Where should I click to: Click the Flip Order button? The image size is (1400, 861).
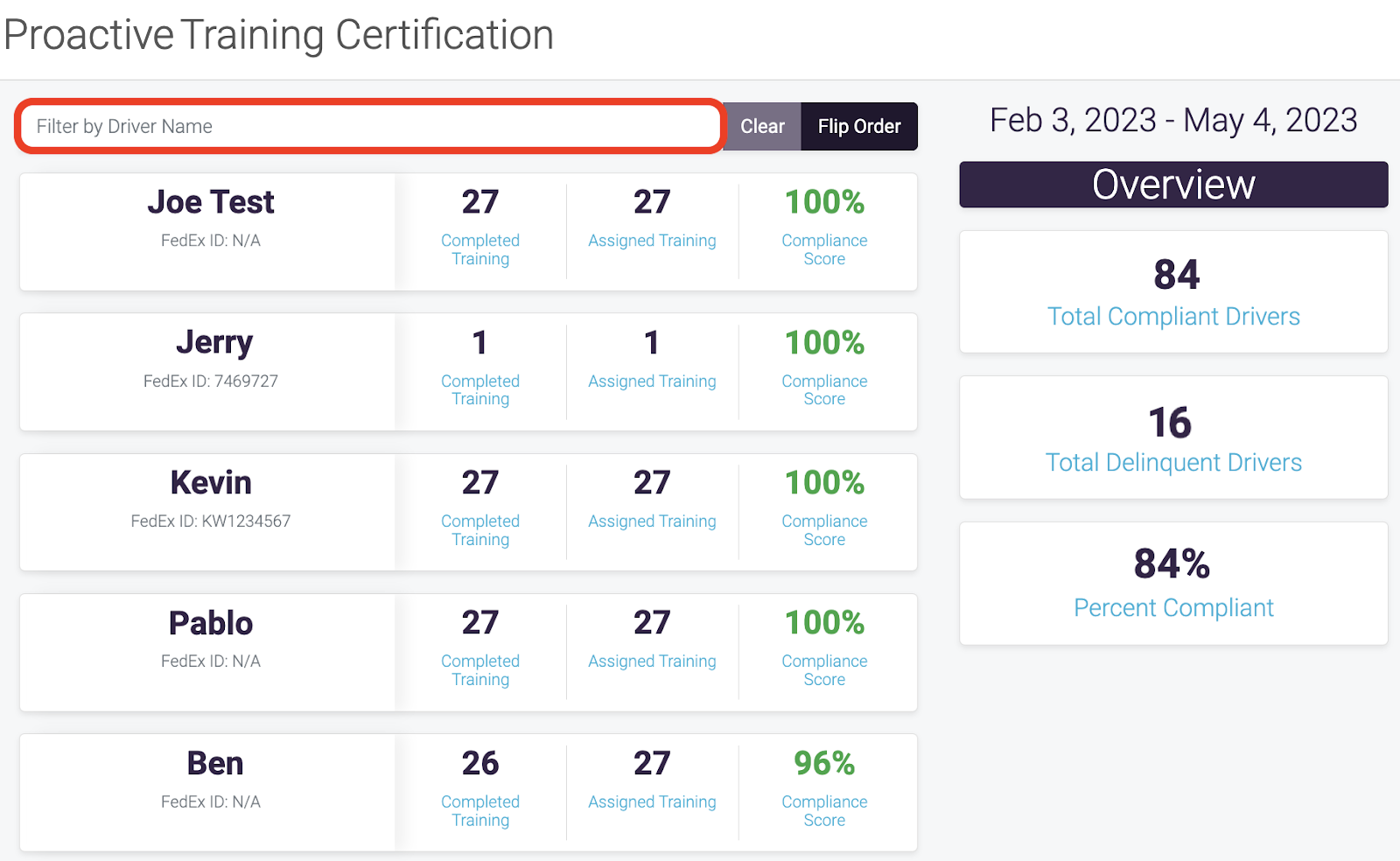click(859, 126)
